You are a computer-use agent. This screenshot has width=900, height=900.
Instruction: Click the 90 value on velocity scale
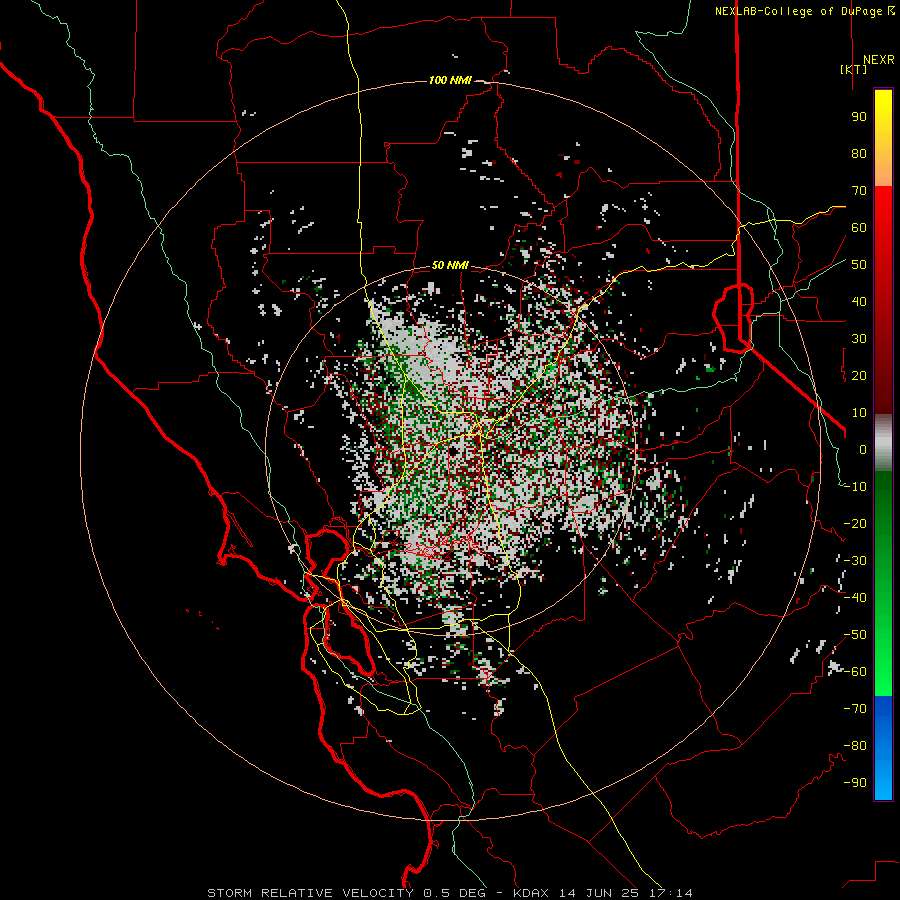(859, 117)
